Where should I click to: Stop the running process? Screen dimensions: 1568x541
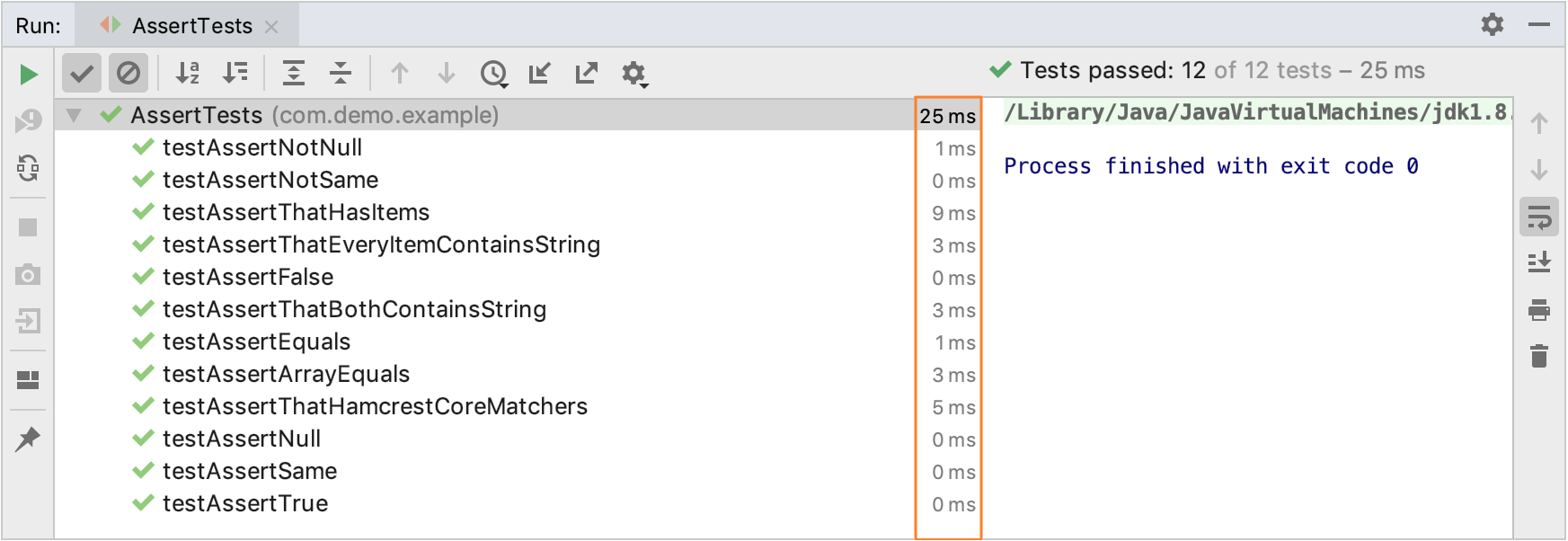[x=29, y=227]
